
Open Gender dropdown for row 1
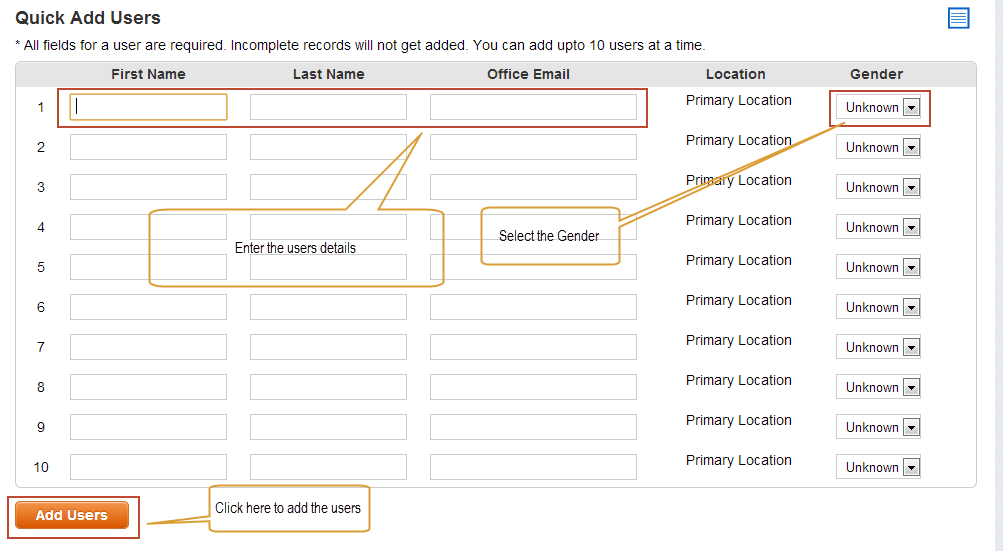point(878,108)
